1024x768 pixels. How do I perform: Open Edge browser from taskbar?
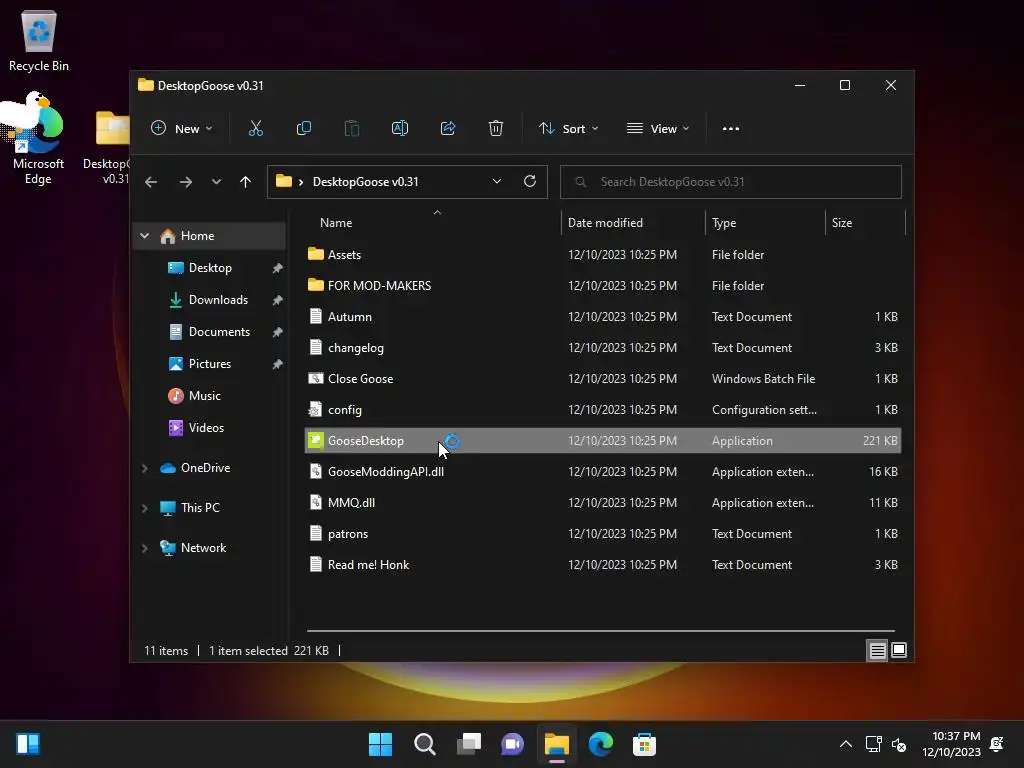point(600,744)
